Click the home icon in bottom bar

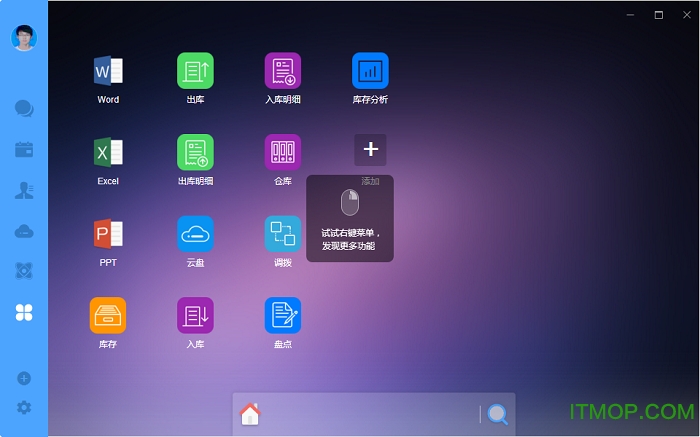pyautogui.click(x=250, y=414)
